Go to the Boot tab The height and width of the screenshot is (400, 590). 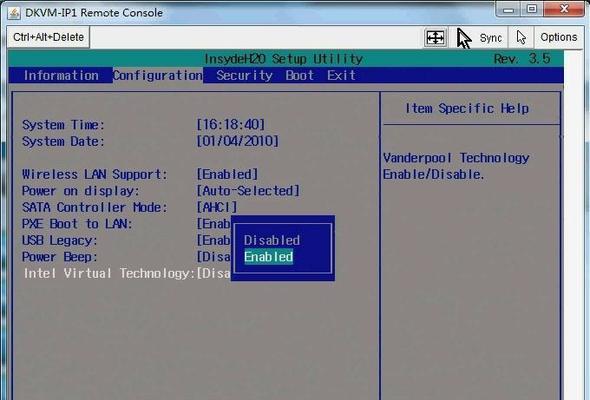point(300,75)
